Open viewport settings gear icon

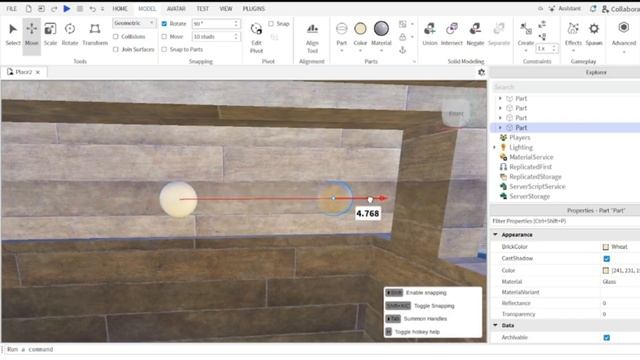482,72
